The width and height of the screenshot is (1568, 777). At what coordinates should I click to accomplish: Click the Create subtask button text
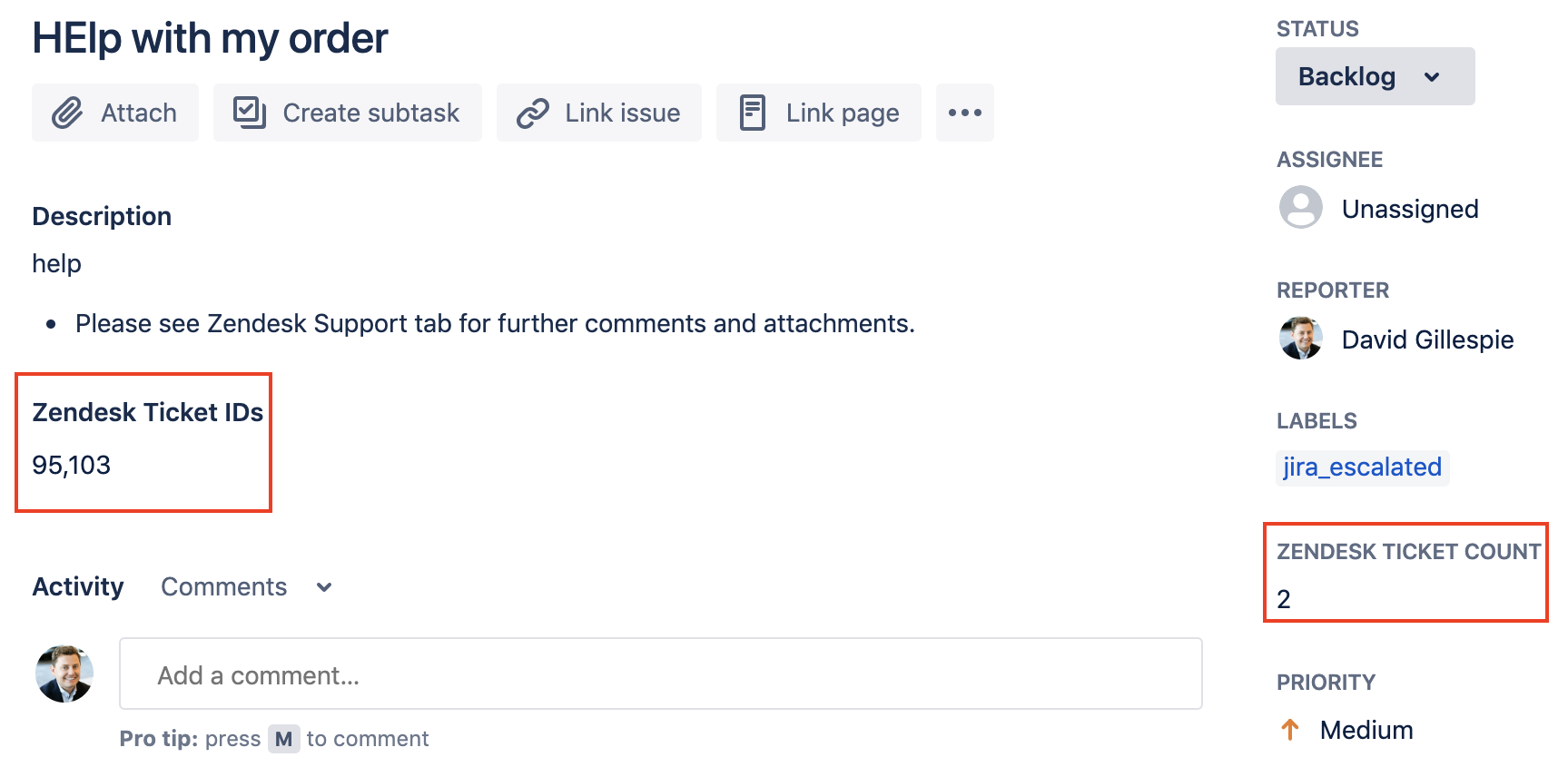coord(371,113)
